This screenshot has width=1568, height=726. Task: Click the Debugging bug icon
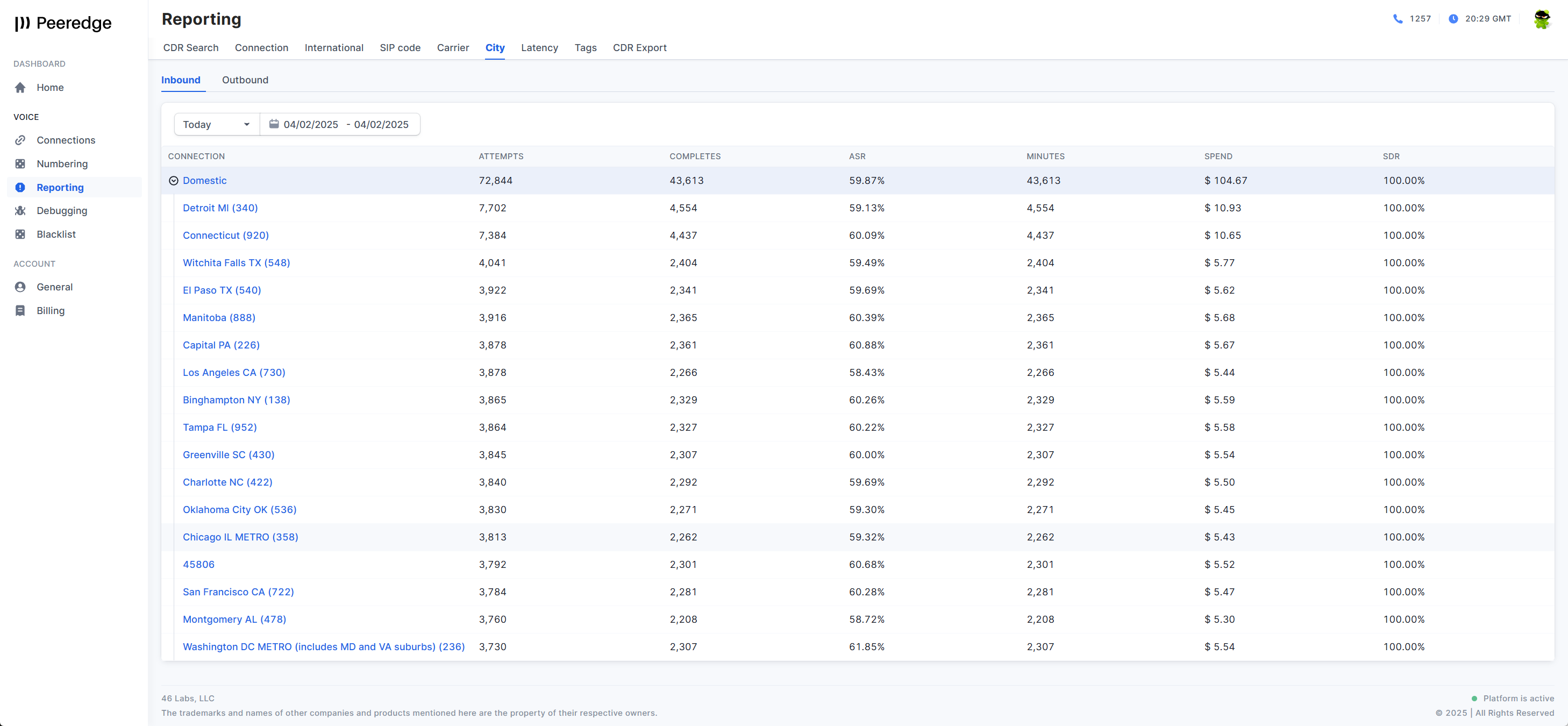[20, 211]
